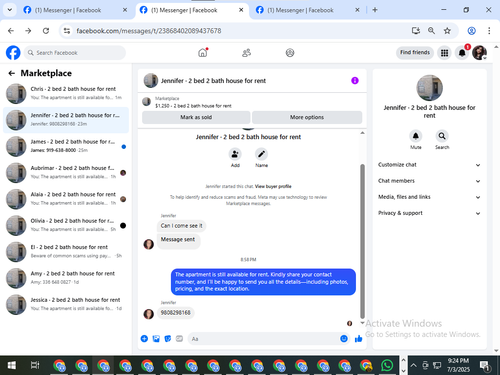Open Task View on taskbar

pos(35,365)
